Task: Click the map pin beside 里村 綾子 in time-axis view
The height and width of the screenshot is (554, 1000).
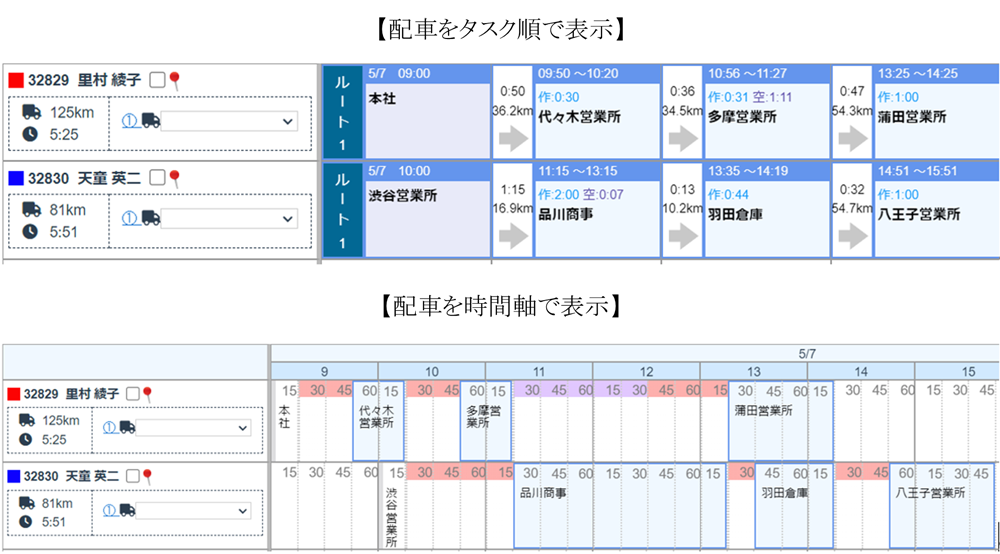Action: 147,394
